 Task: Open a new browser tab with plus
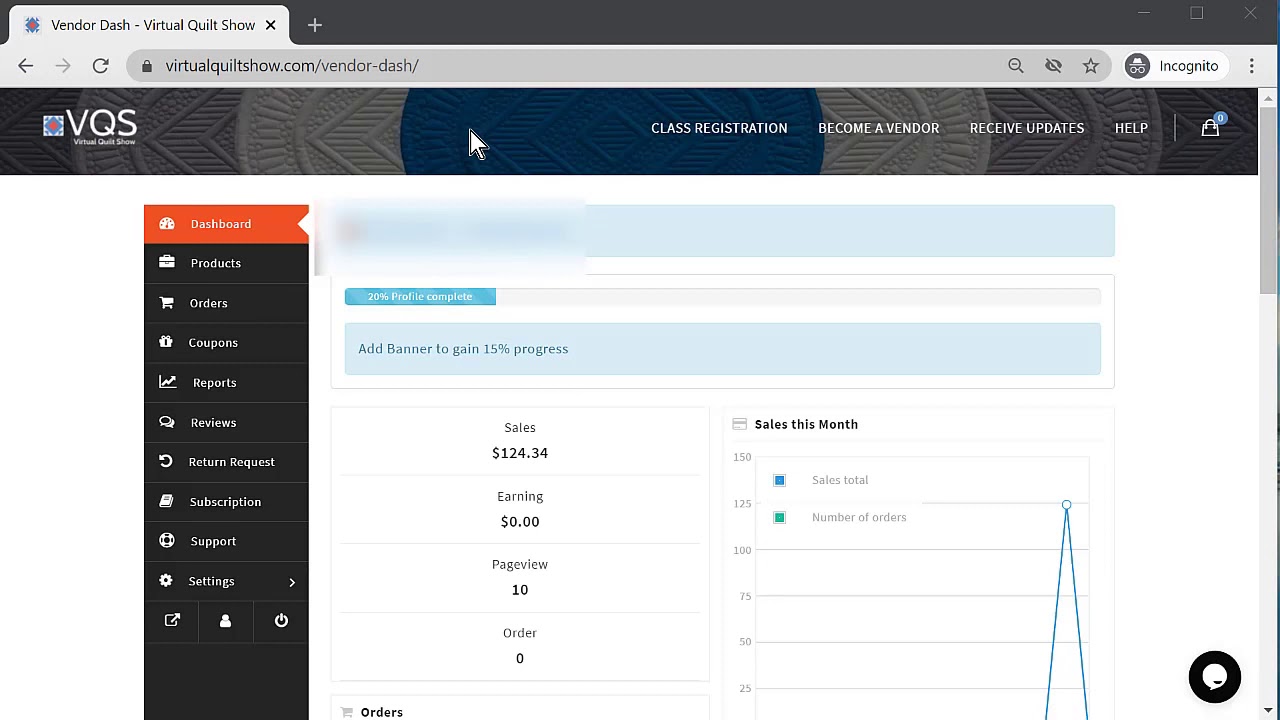point(315,25)
